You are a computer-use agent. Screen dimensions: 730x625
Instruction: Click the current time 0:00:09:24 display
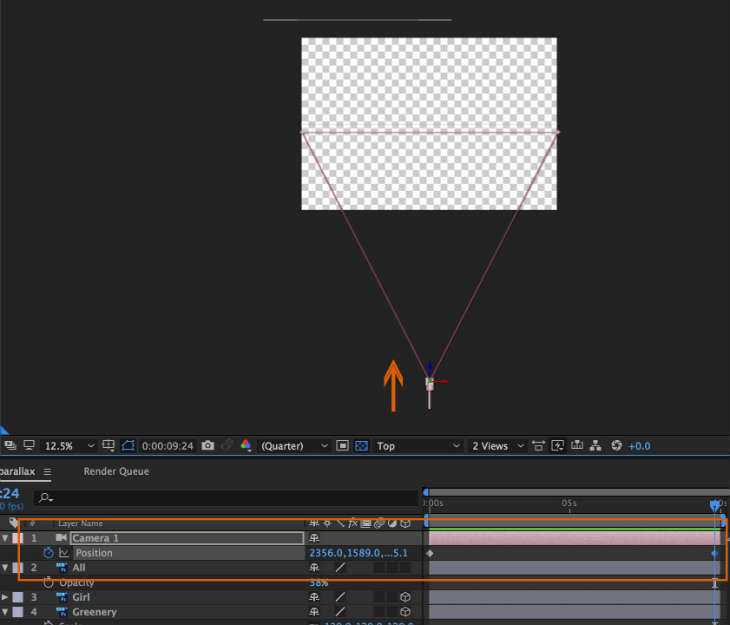[x=167, y=446]
